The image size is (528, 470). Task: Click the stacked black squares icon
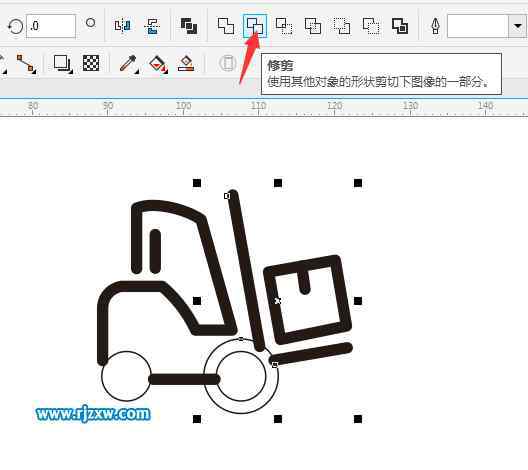(x=189, y=26)
